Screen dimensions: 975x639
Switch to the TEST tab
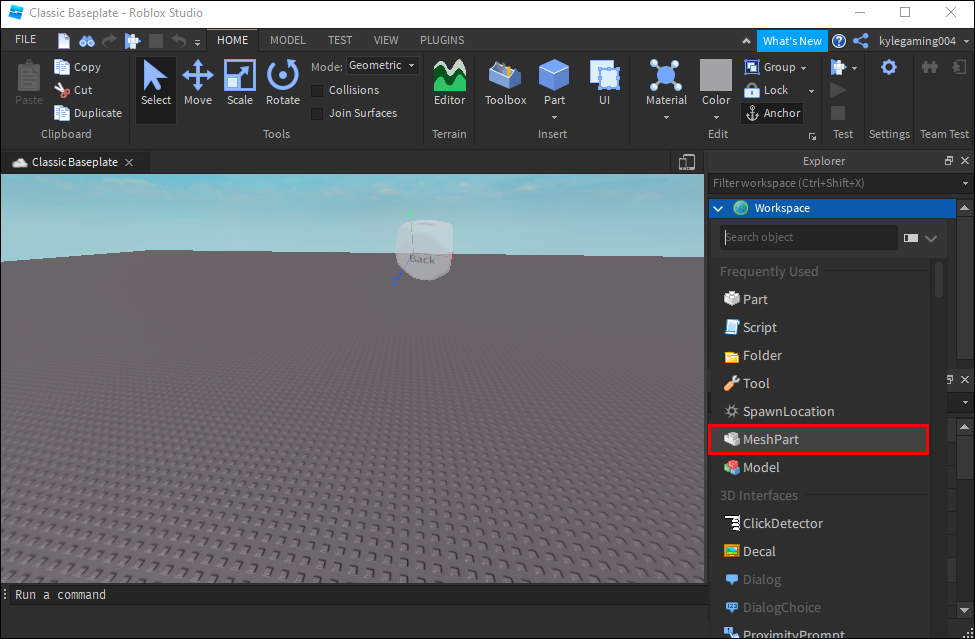point(340,40)
